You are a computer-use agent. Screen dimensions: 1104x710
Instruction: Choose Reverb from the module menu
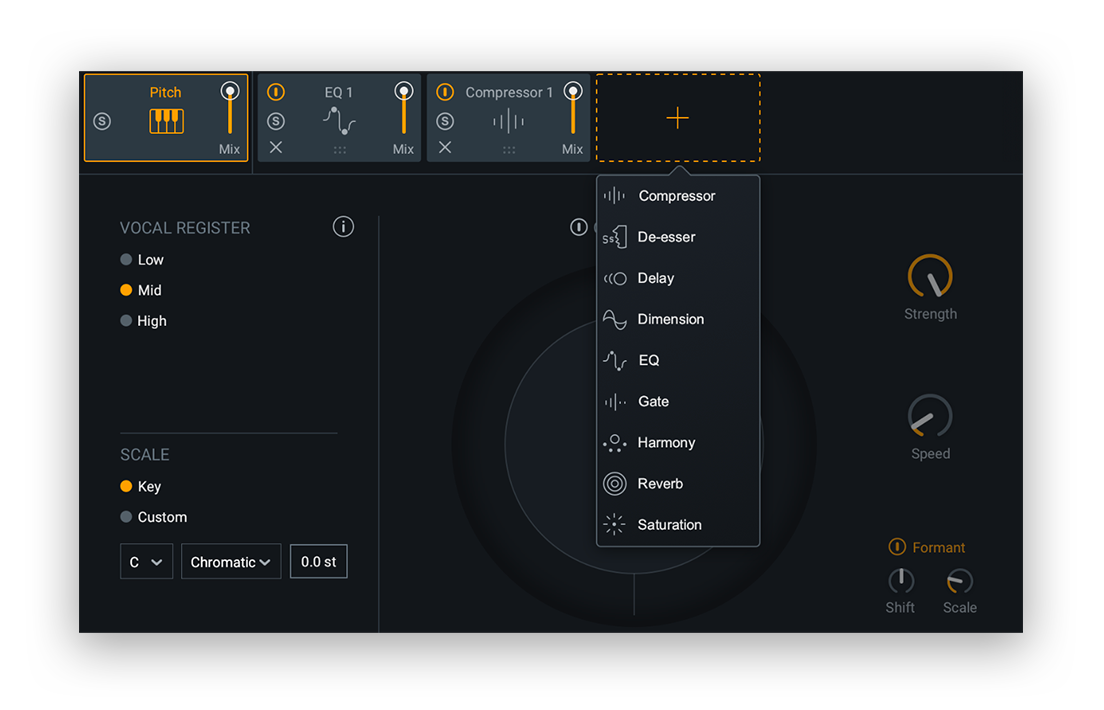(x=660, y=484)
